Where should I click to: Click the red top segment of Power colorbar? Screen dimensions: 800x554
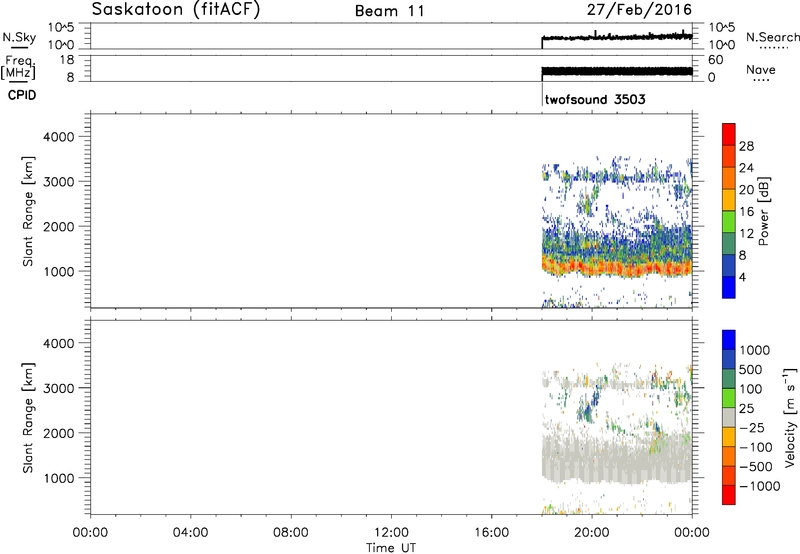pos(729,134)
